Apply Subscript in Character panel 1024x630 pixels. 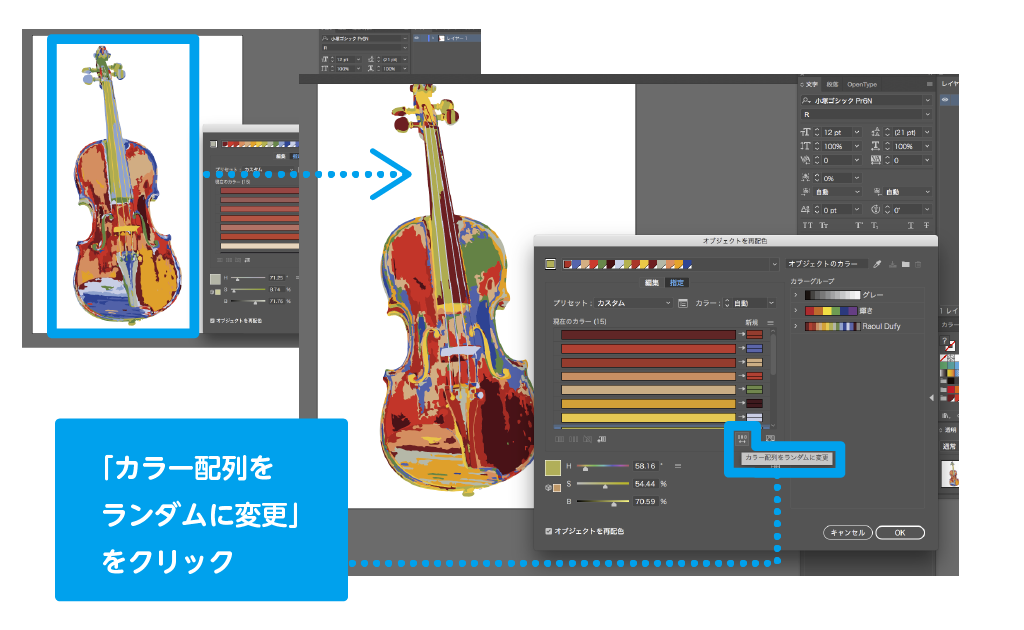point(875,225)
